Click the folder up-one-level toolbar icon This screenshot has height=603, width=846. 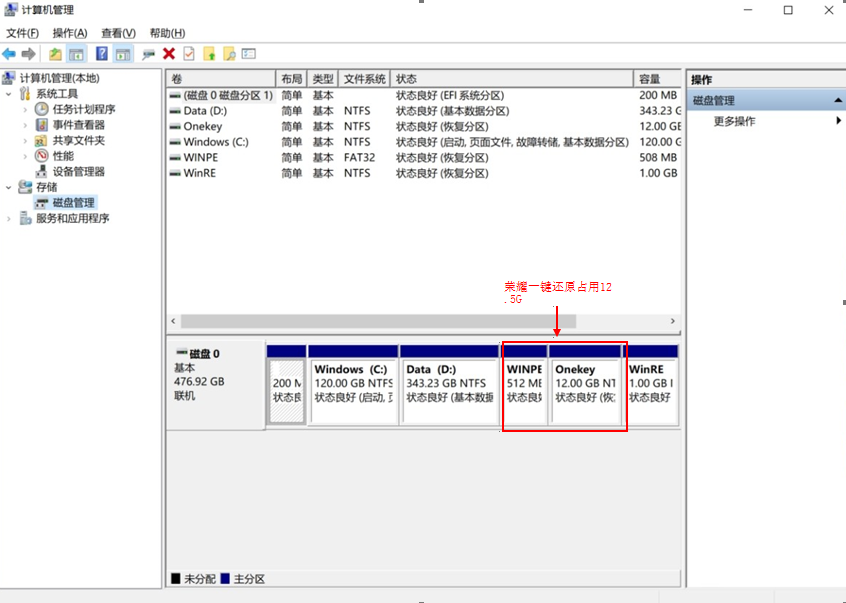[55, 54]
